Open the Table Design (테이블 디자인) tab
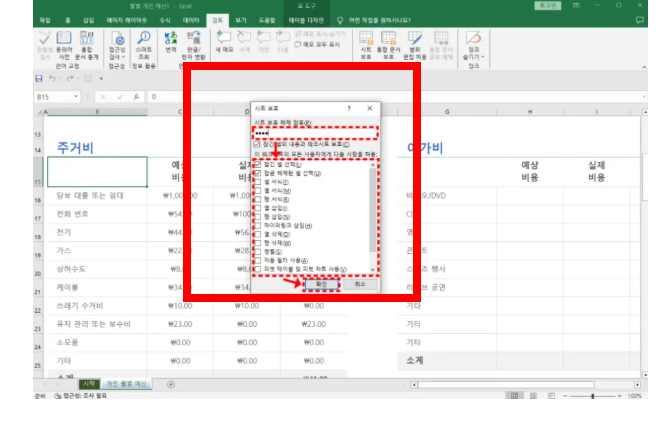Viewport: 666px width, 445px height. (306, 20)
